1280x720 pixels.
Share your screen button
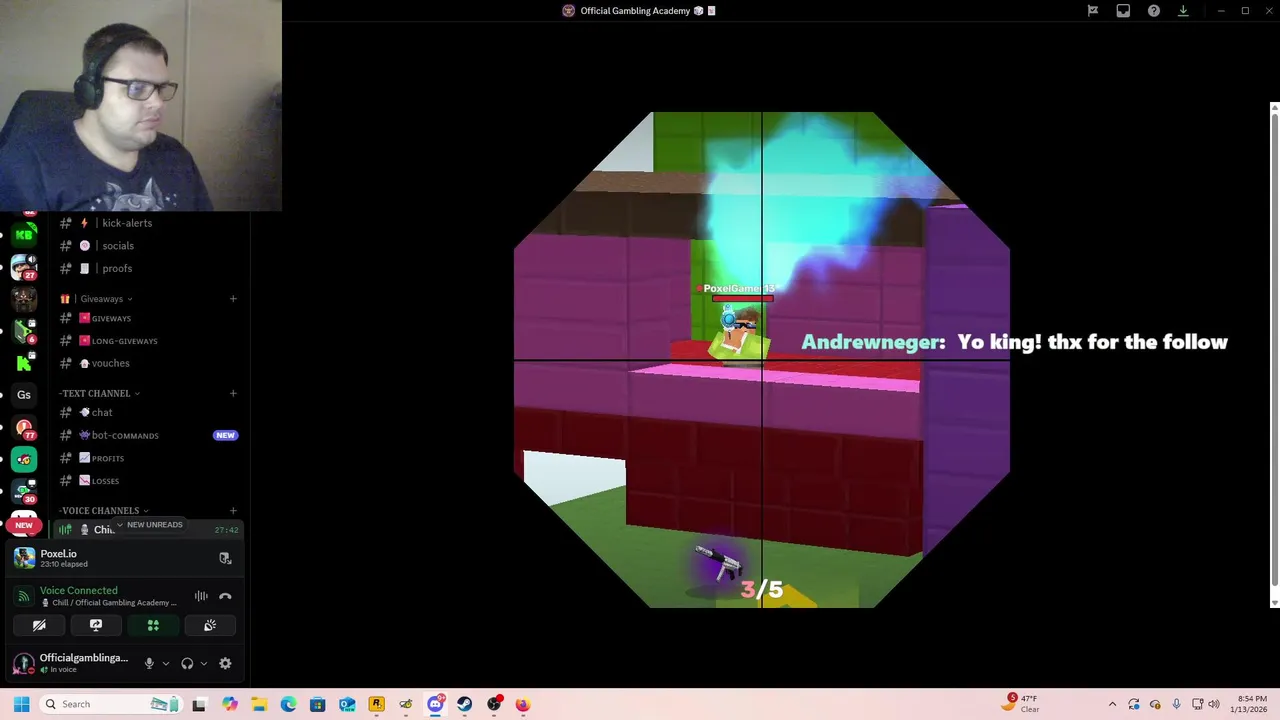96,625
